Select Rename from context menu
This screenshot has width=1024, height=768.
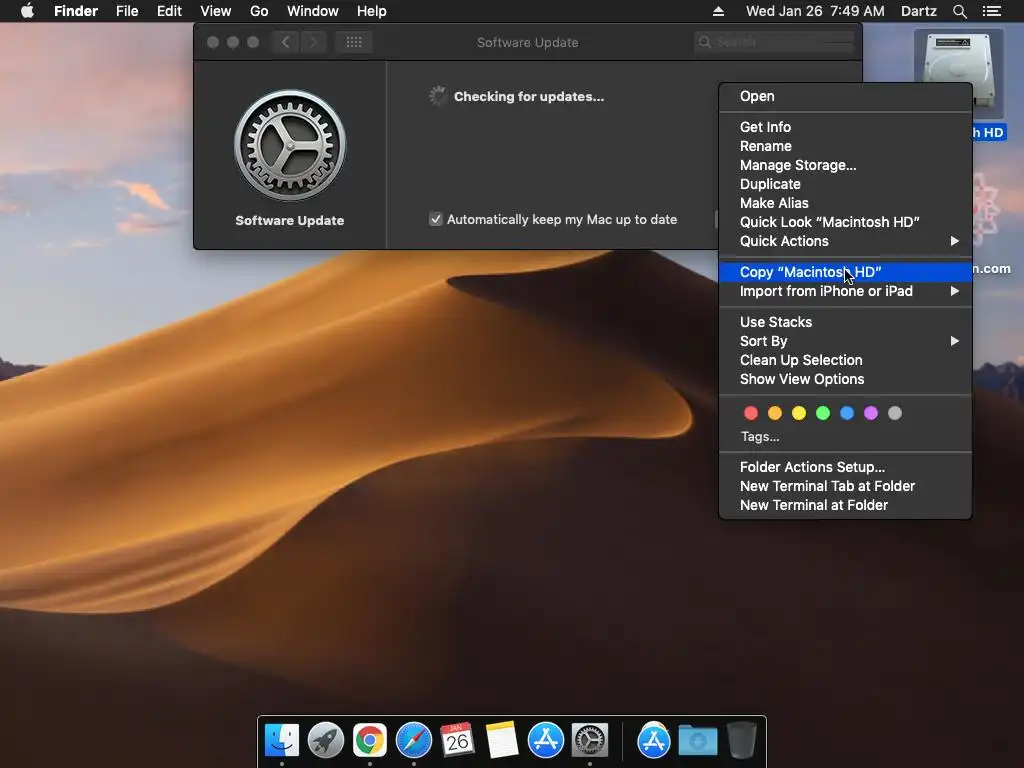[845, 146]
